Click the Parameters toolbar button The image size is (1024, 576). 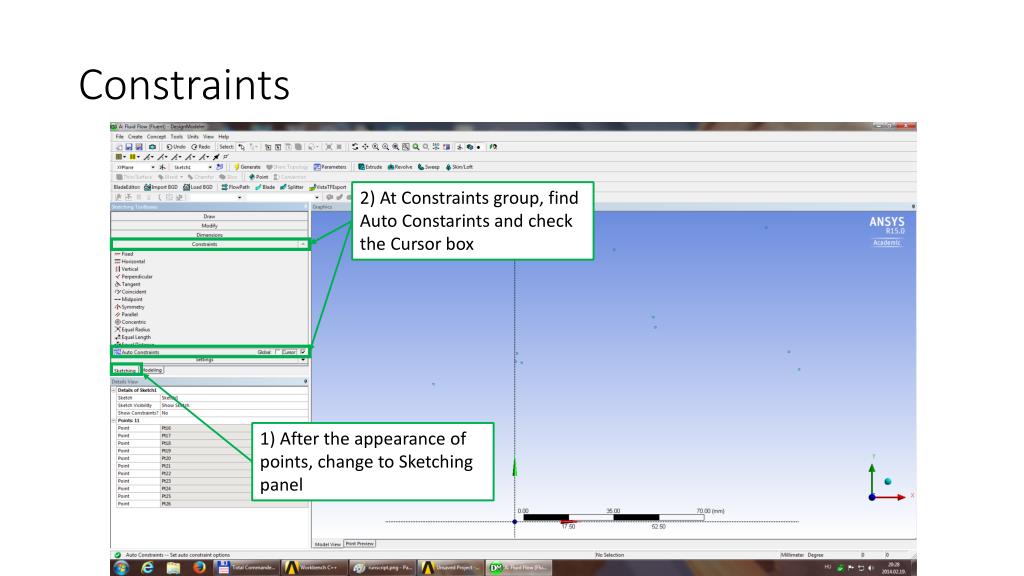[x=330, y=167]
